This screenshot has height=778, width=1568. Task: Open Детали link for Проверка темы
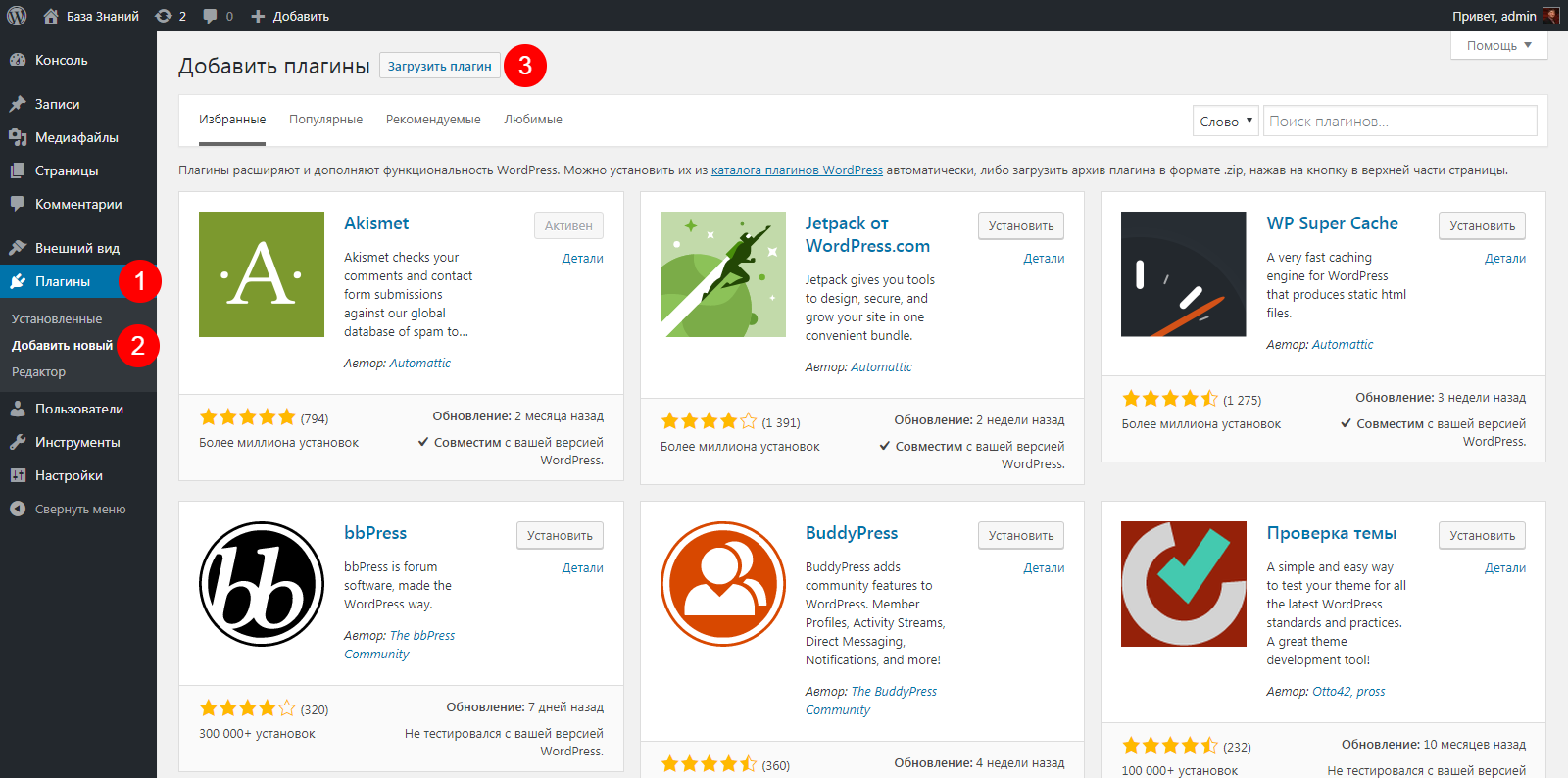click(x=1505, y=568)
